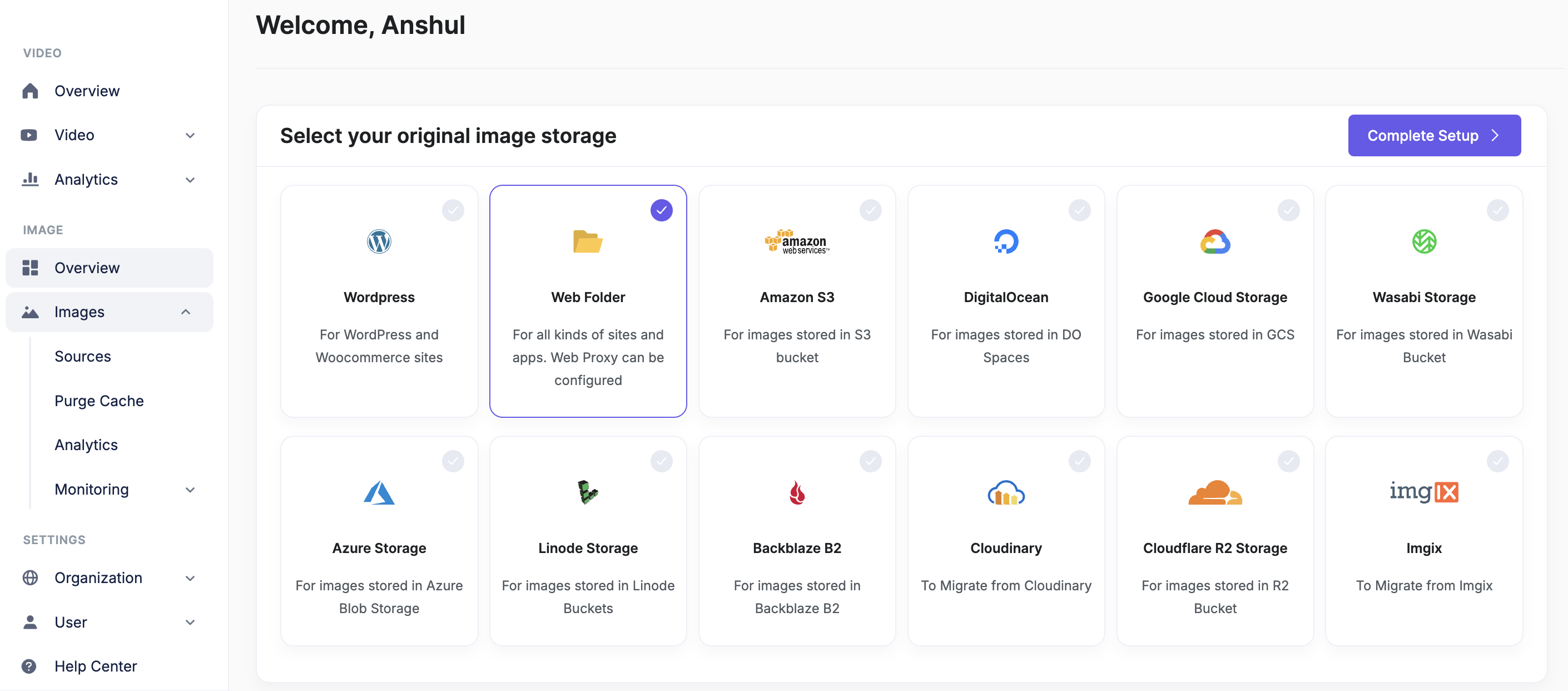Select the Azure Storage checkmark
Screen dimensions: 1568x691
(453, 461)
